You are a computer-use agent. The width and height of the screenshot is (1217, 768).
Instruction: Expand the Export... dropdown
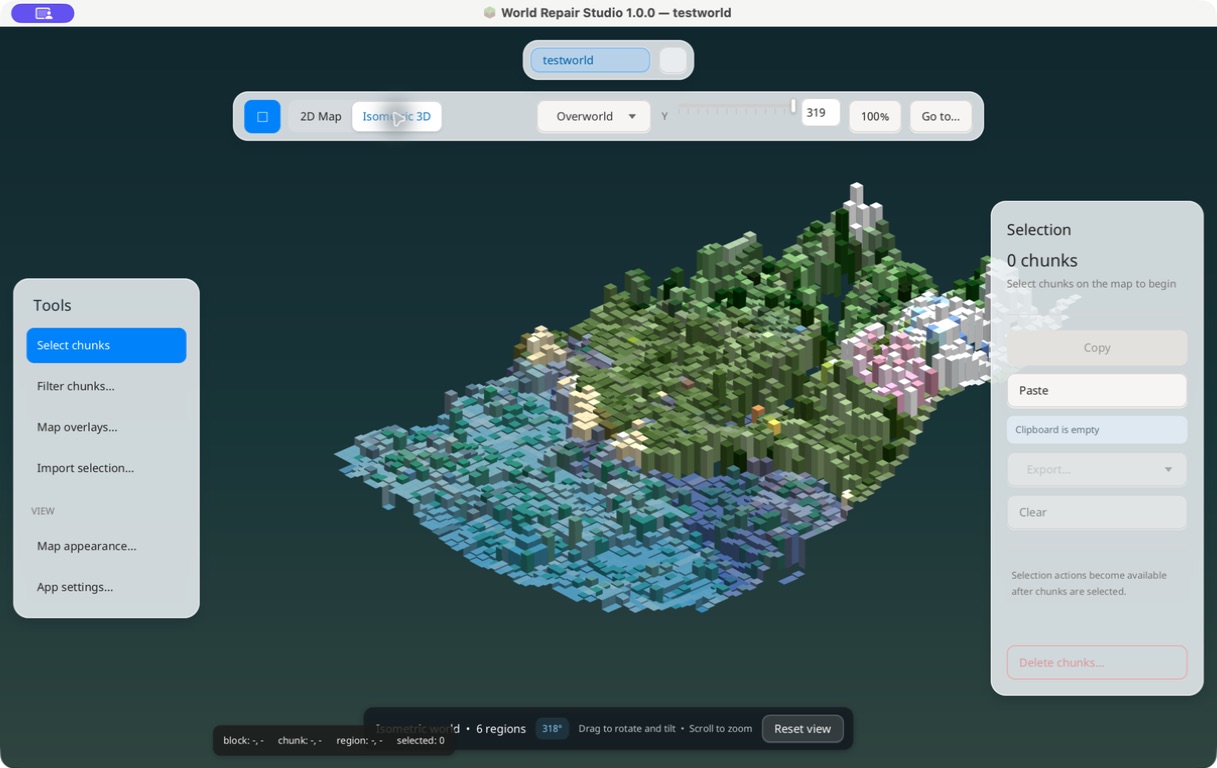pos(1097,469)
